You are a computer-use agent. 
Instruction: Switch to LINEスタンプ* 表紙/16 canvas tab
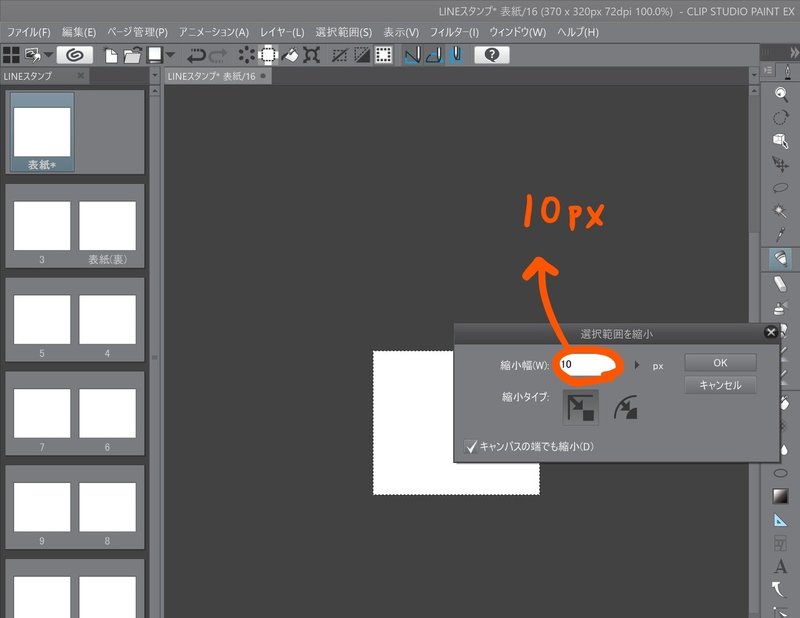click(217, 76)
